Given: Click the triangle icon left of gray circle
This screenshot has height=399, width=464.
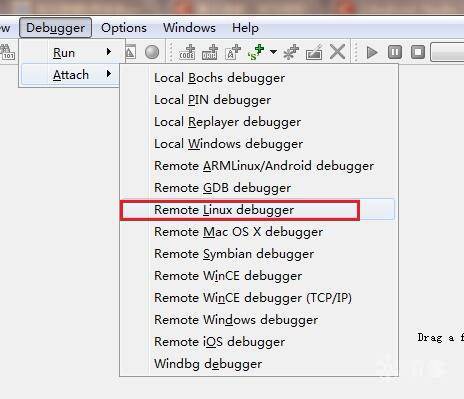Looking at the screenshot, I should tap(130, 52).
